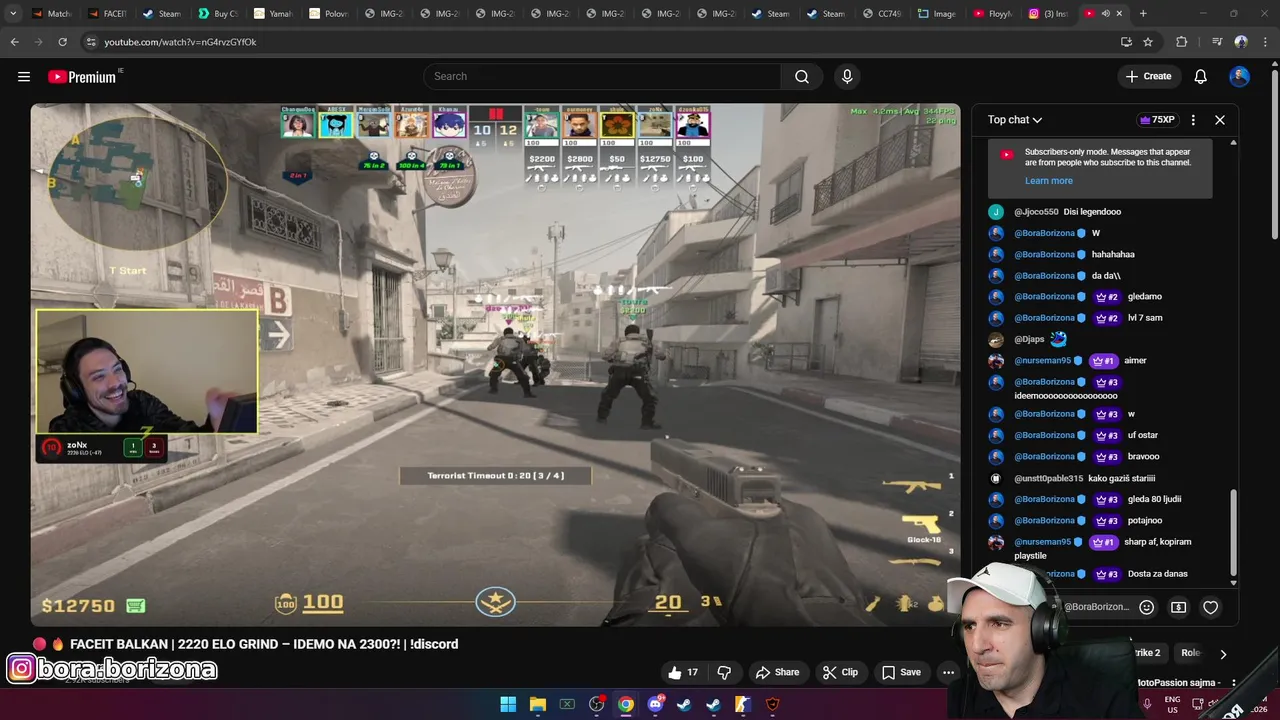Like the video with 17 likes

click(x=684, y=672)
